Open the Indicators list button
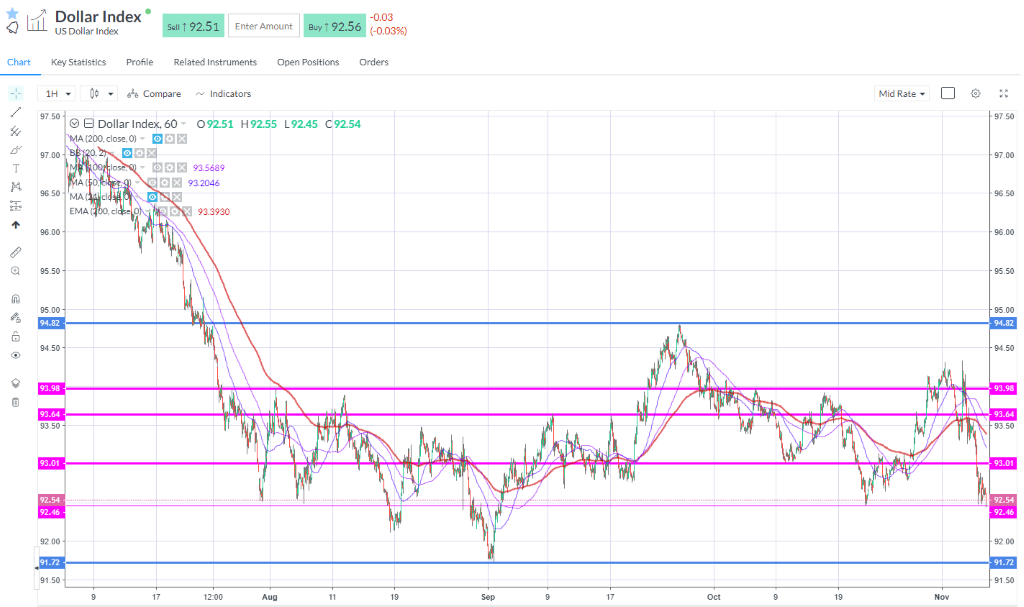The width and height of the screenshot is (1024, 607). [223, 93]
